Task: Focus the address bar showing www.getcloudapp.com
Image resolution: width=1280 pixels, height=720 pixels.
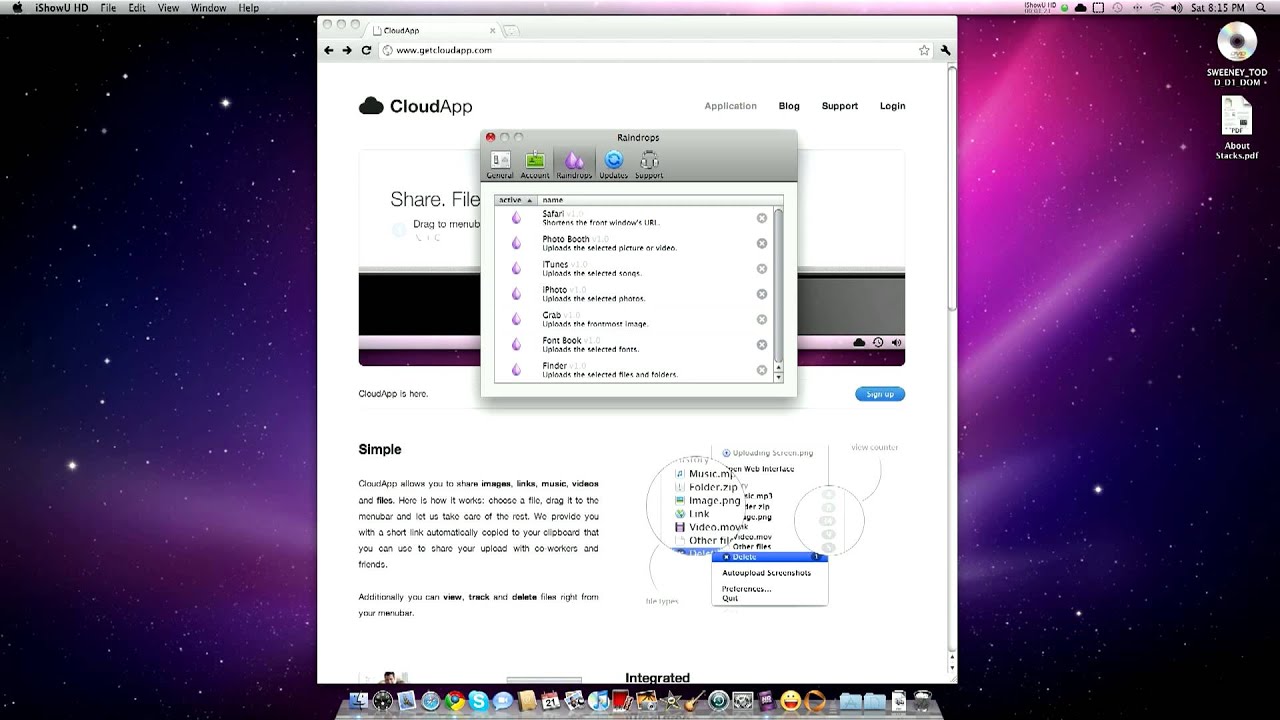Action: pos(655,50)
